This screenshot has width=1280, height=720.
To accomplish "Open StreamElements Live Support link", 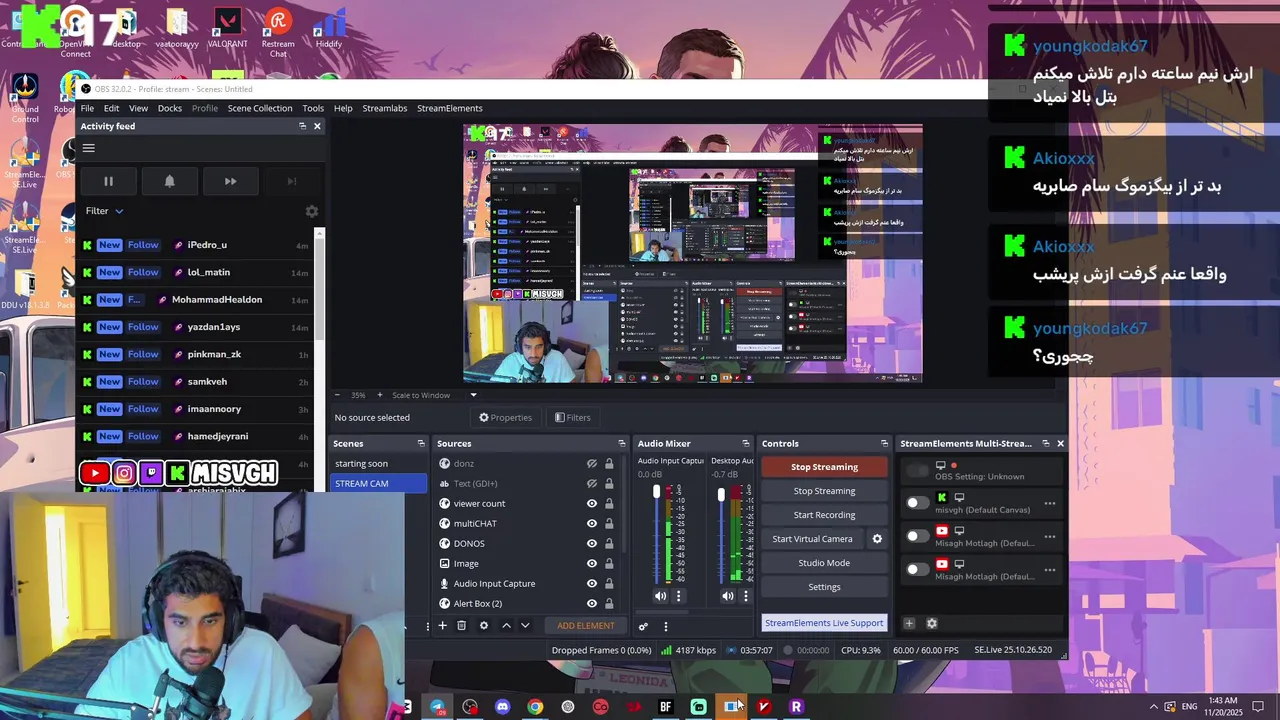I will tap(824, 623).
